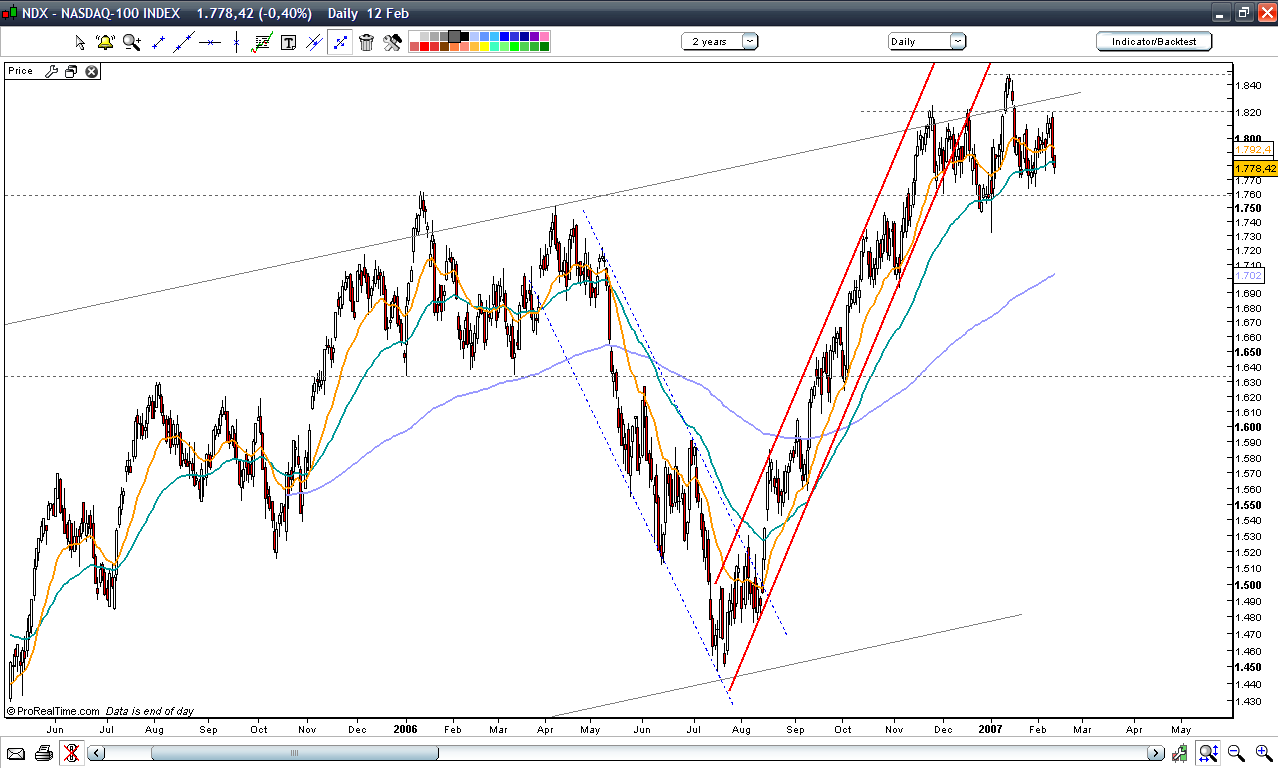Click the purple 1.702 price label
The height and width of the screenshot is (768, 1278).
click(1250, 275)
